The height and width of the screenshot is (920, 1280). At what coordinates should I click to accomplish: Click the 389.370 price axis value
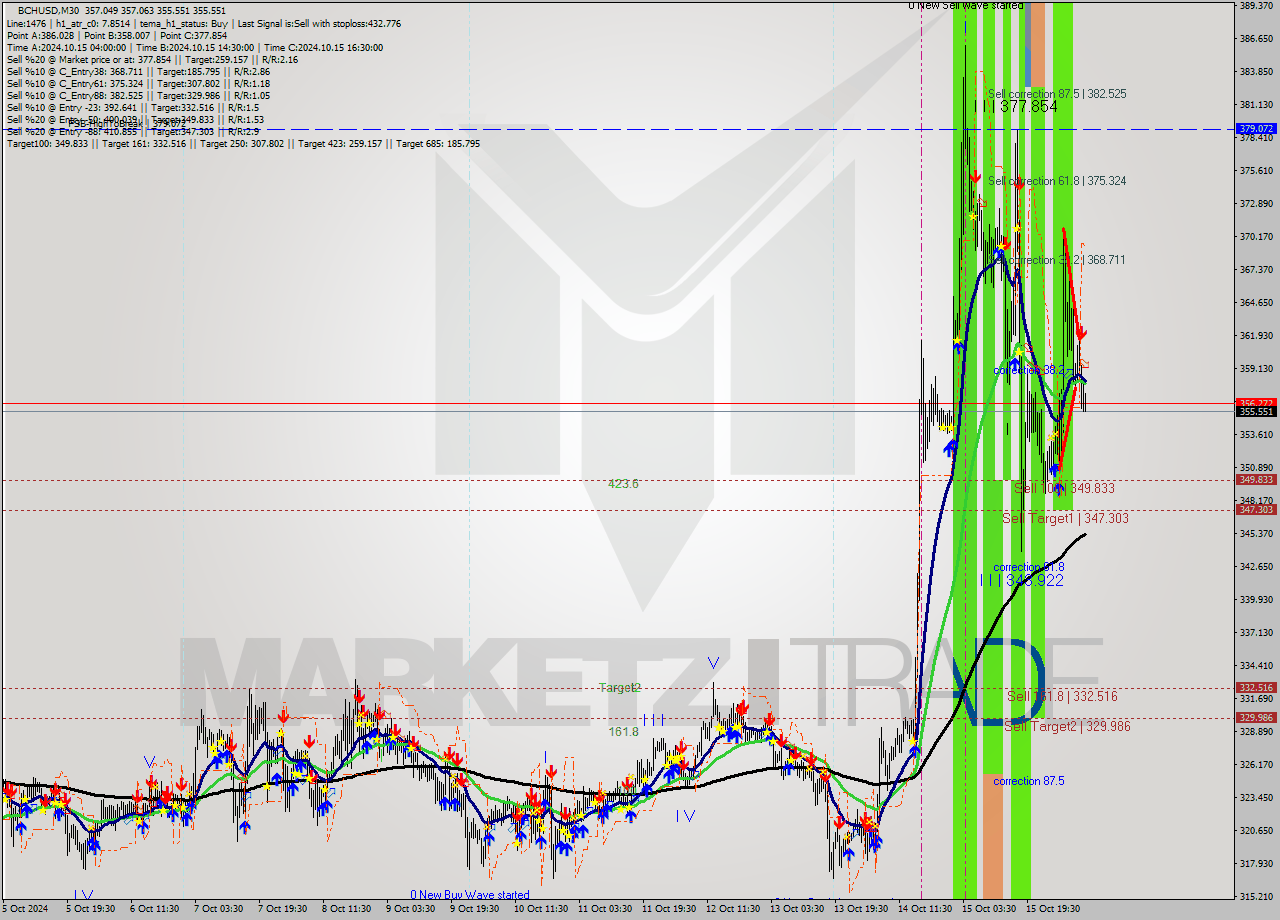[x=1256, y=6]
